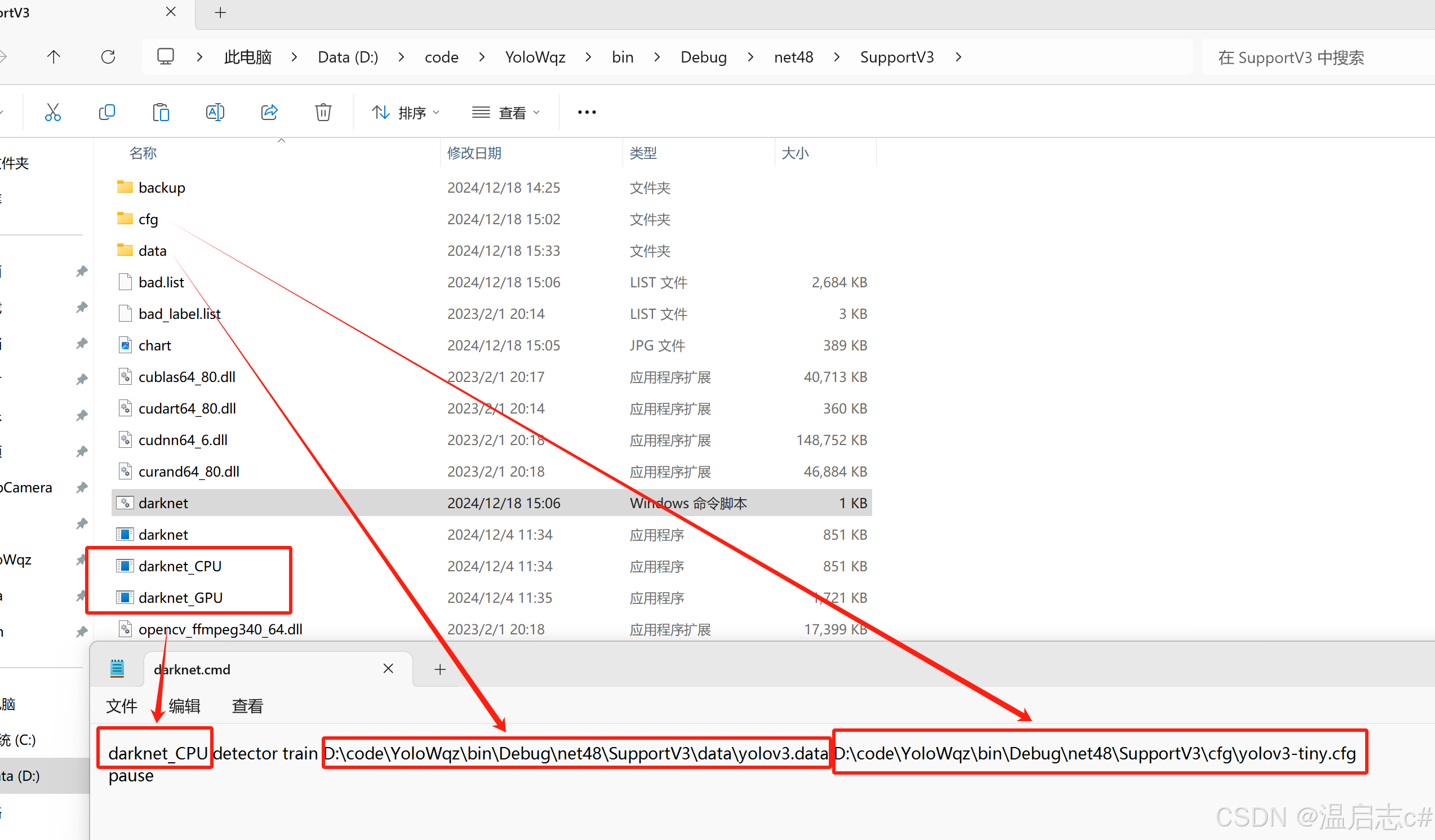
Task: Click the Paste clipboard icon
Action: coord(161,112)
